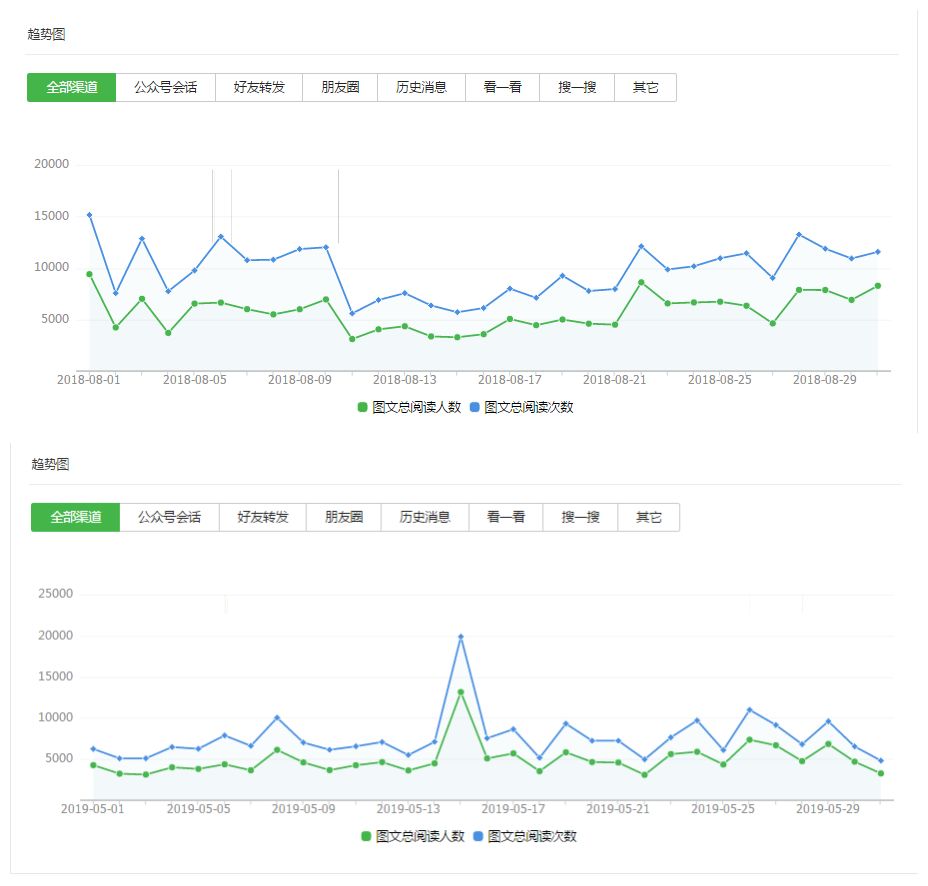928x886 pixels.
Task: Switch to 公众号会话 tab in 2019-05 chart
Action: [x=170, y=517]
